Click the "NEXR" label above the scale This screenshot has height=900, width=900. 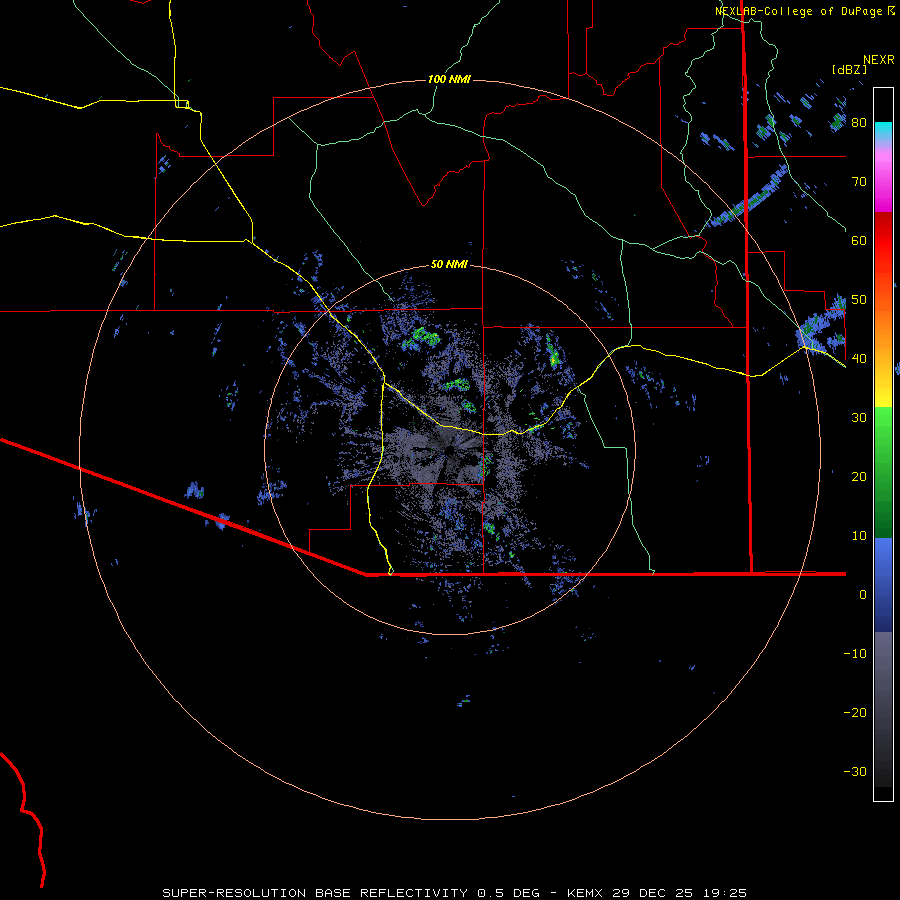[879, 60]
